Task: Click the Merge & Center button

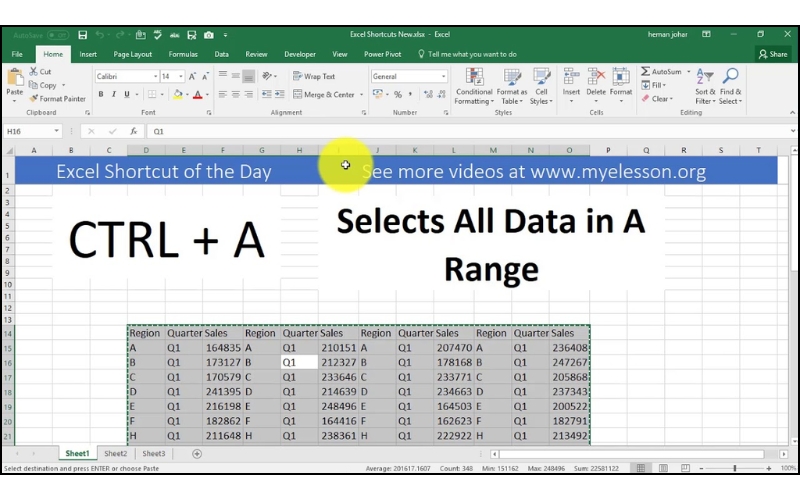Action: 324,95
